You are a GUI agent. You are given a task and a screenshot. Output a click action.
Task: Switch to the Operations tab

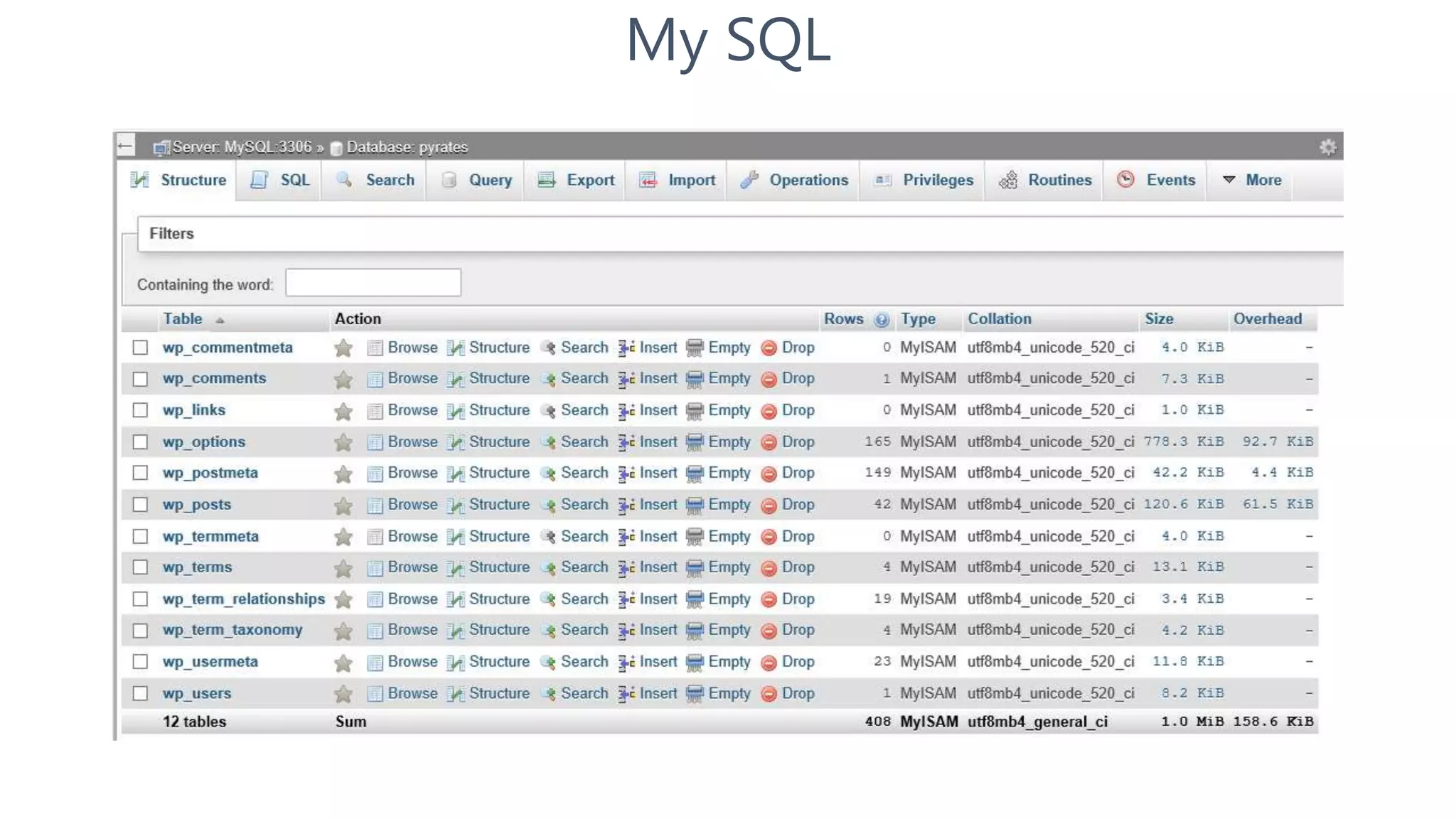click(x=794, y=180)
